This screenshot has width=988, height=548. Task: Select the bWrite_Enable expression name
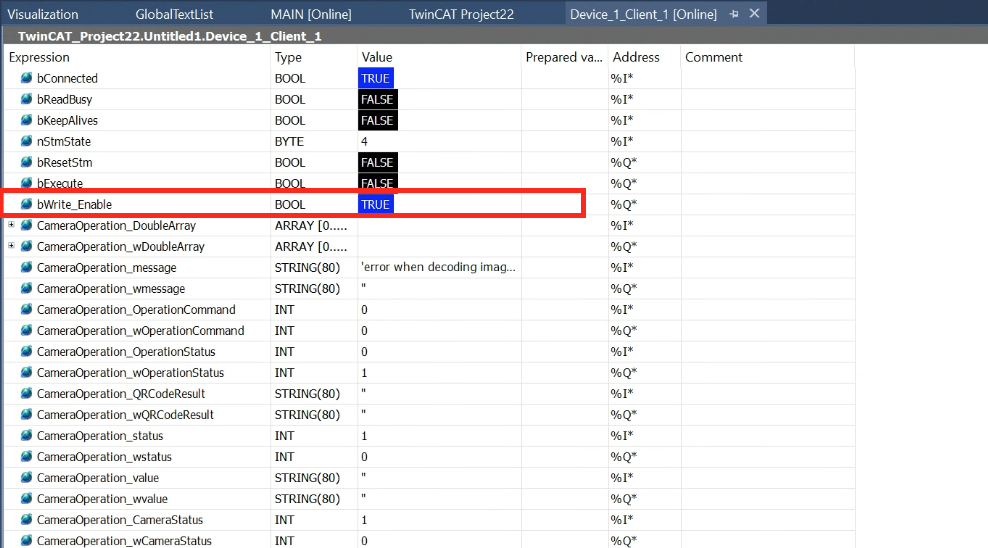pos(74,204)
